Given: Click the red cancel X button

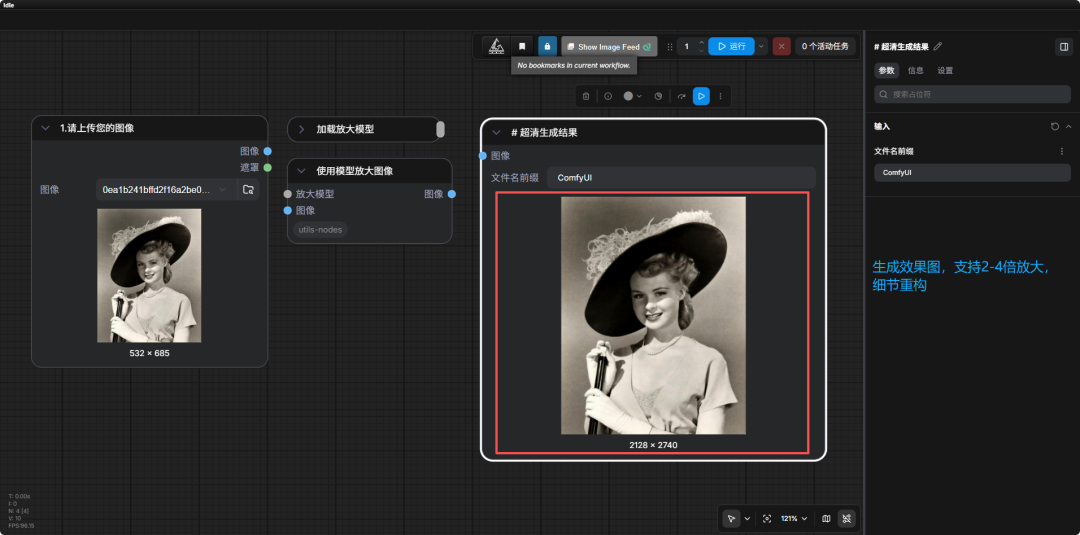Looking at the screenshot, I should click(781, 46).
